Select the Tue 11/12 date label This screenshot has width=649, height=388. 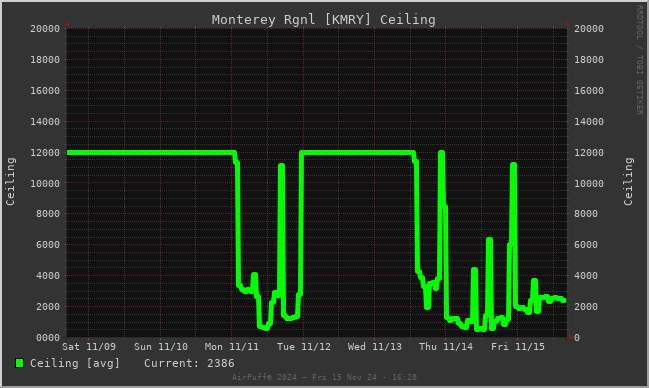click(304, 347)
